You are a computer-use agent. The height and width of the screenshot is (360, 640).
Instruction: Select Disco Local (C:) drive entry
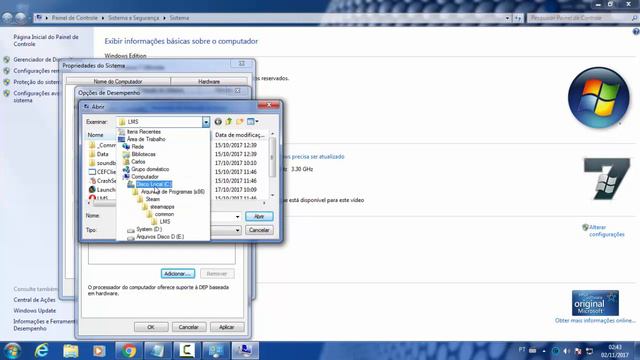[x=154, y=184]
